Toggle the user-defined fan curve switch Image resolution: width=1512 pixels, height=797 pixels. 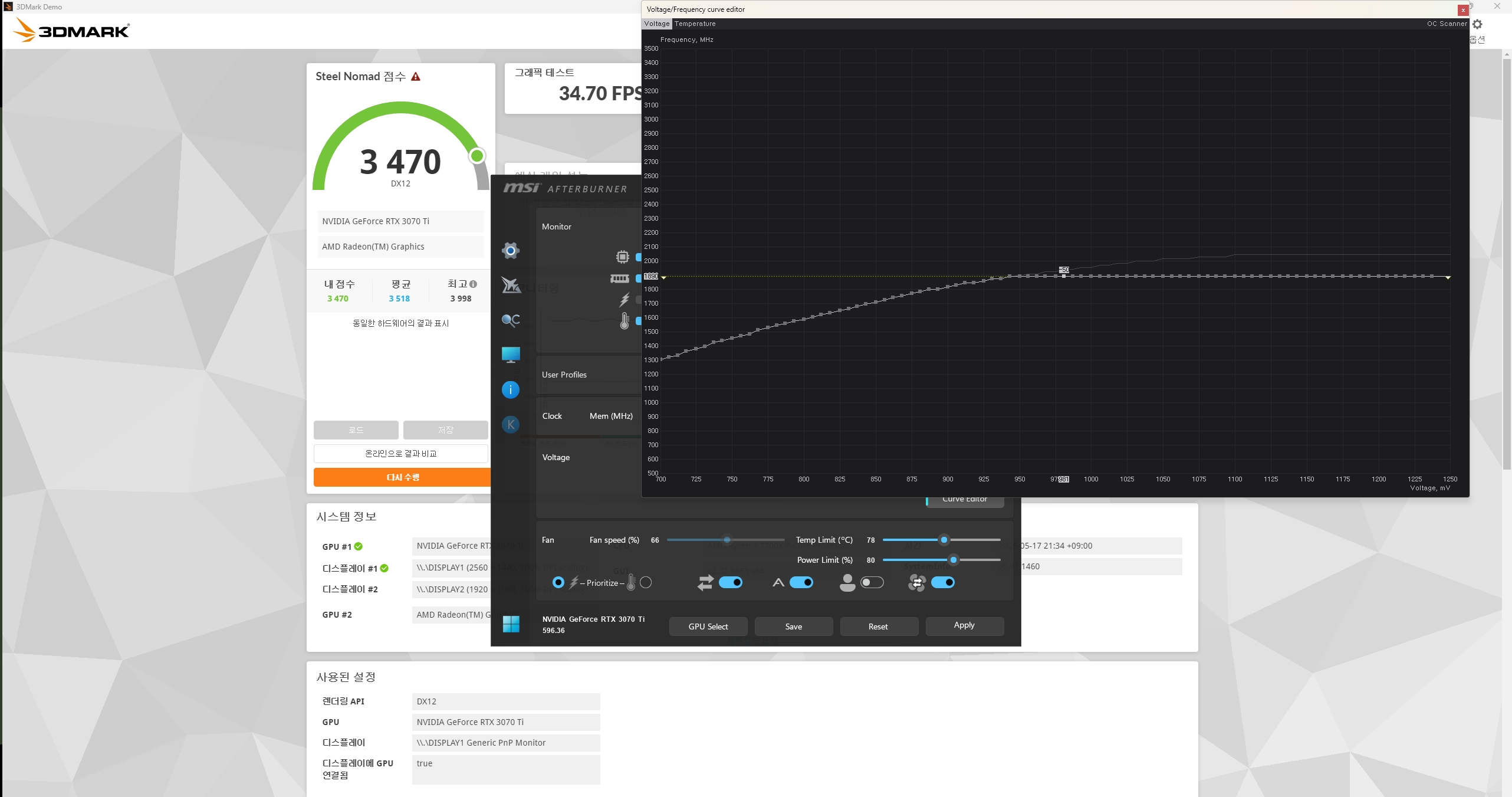pos(872,583)
